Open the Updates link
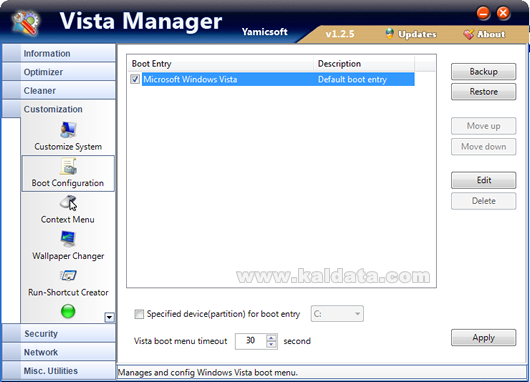This screenshot has height=382, width=530. [x=417, y=34]
